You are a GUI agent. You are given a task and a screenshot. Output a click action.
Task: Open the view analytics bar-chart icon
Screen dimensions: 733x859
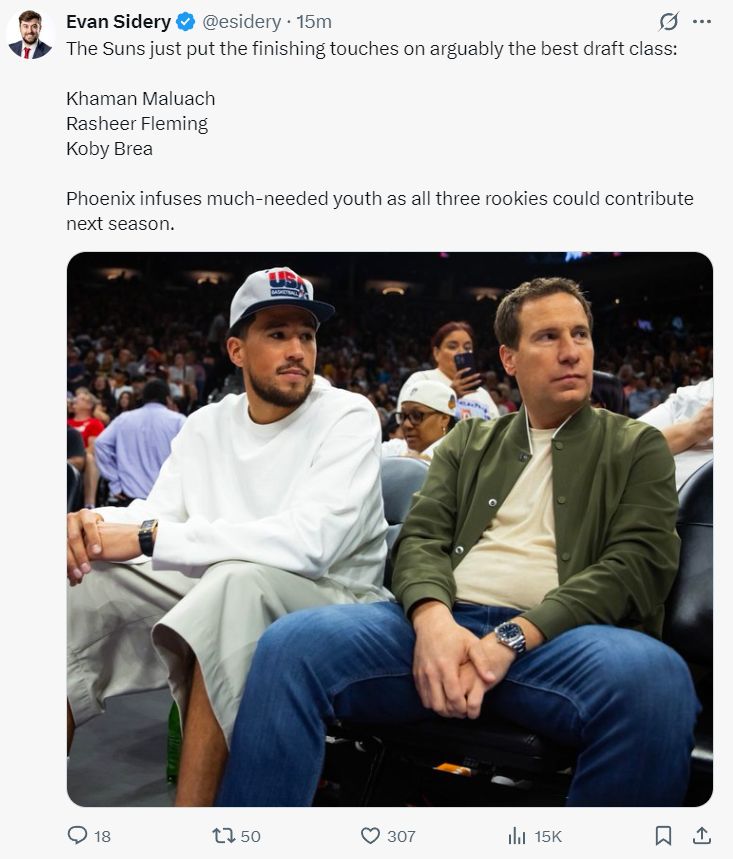[x=517, y=835]
